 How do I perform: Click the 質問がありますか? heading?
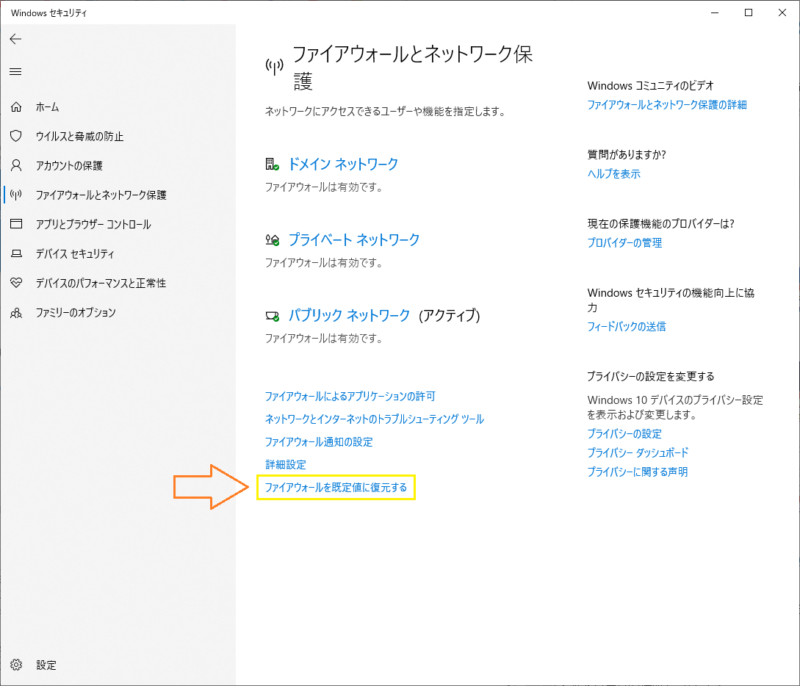[x=627, y=155]
